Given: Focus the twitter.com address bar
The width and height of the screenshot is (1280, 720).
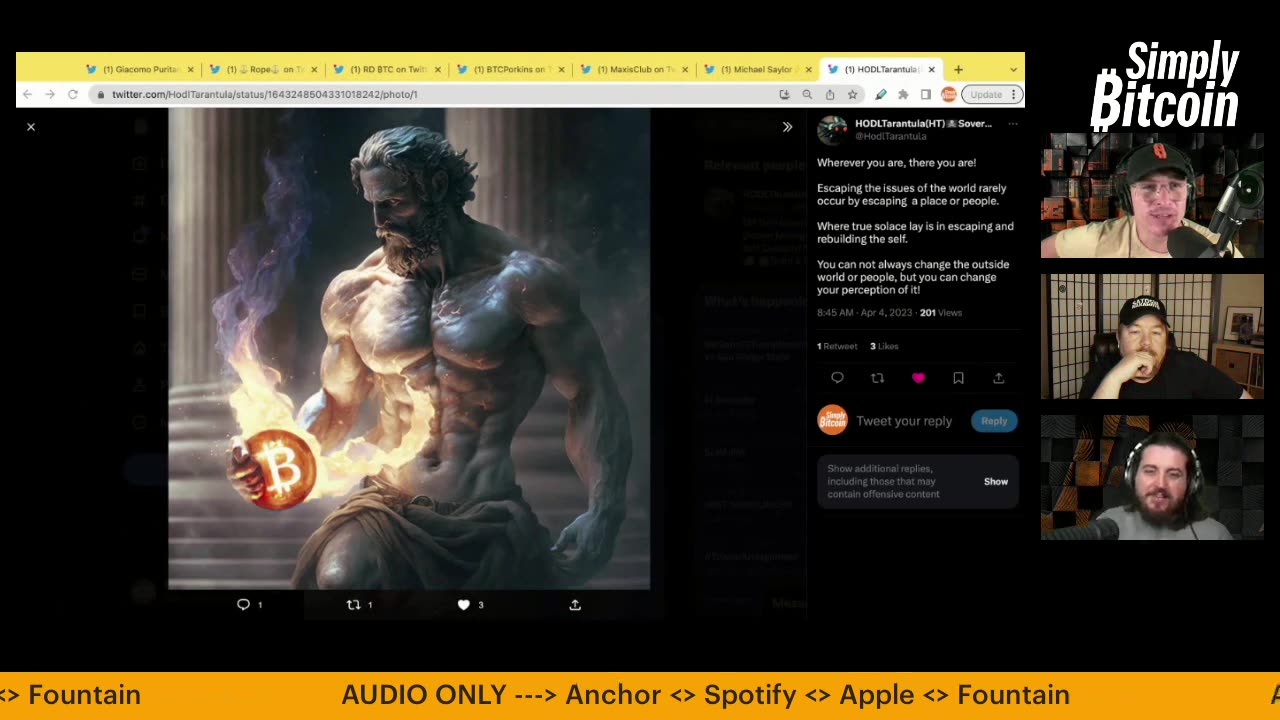Looking at the screenshot, I should pyautogui.click(x=440, y=94).
